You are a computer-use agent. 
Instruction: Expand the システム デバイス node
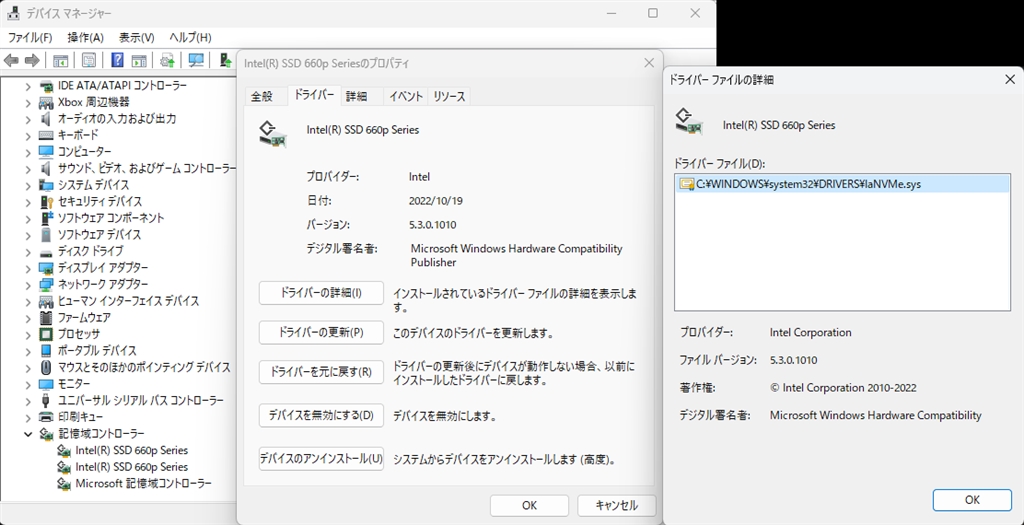click(x=28, y=185)
